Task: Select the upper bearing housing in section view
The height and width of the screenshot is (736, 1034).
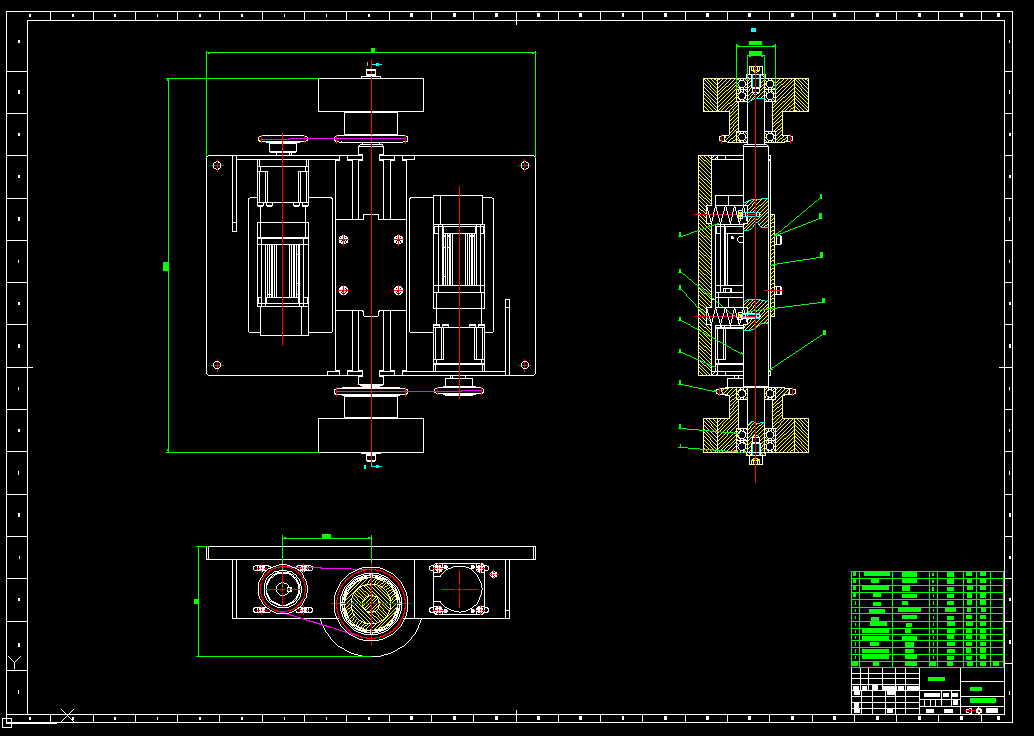Action: [756, 110]
